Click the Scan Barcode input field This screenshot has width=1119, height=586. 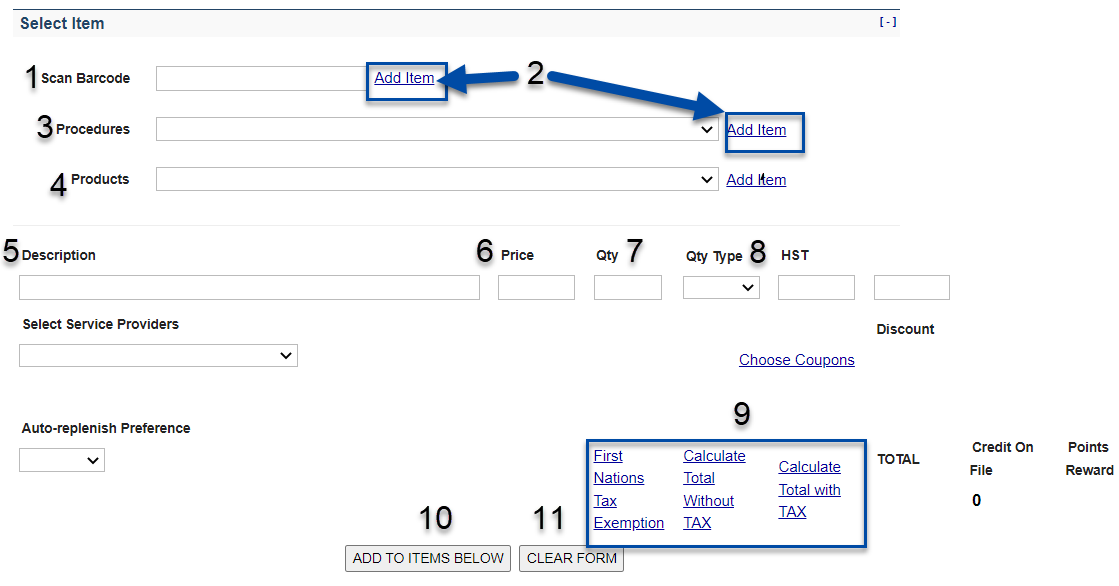click(262, 79)
